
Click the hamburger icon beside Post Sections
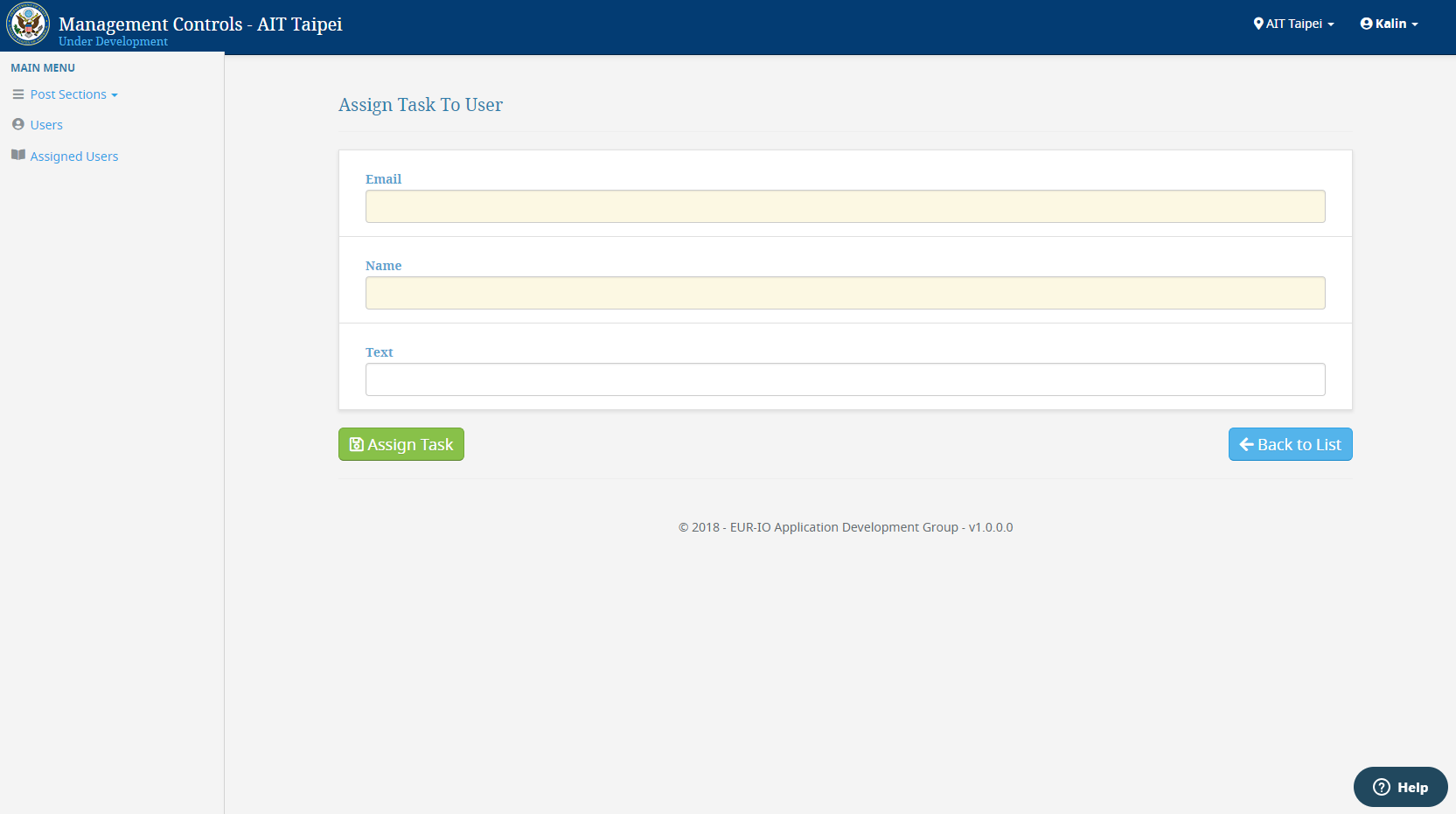click(x=18, y=94)
